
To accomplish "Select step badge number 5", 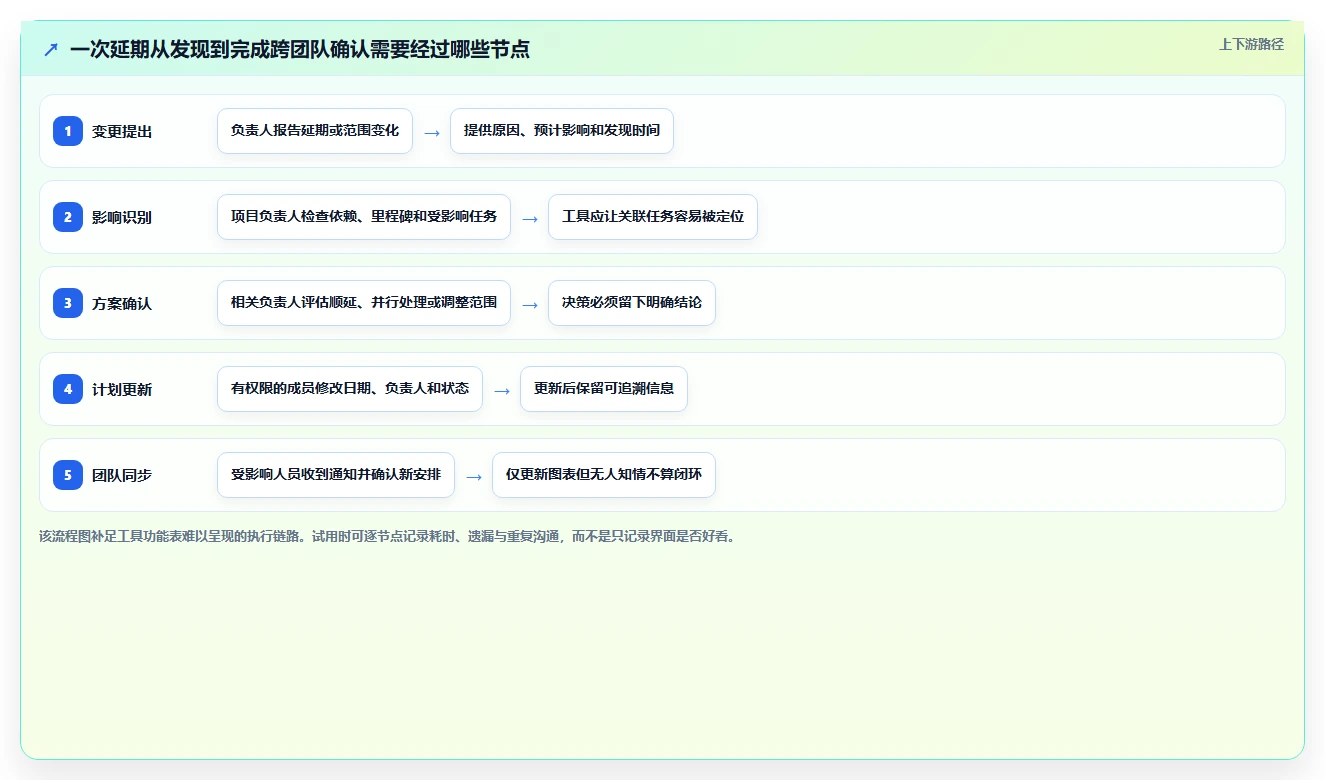I will point(68,475).
